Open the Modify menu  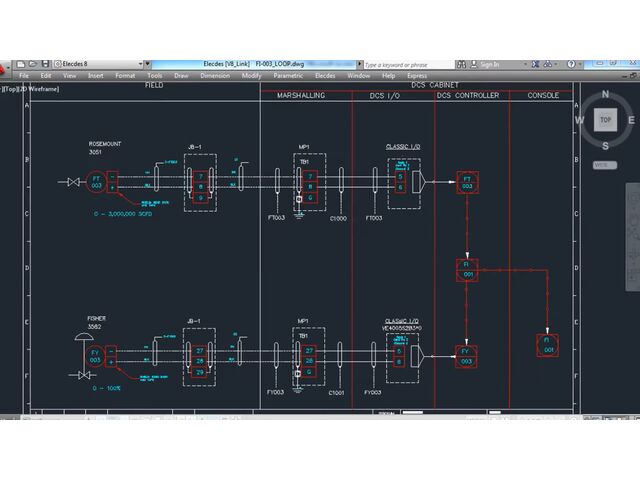tap(251, 76)
